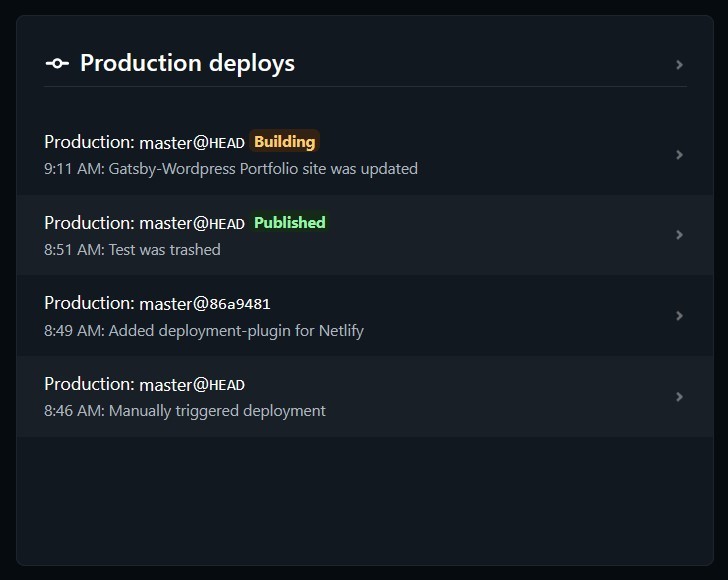
Task: Open the Production deploys heading
Action: pos(187,64)
